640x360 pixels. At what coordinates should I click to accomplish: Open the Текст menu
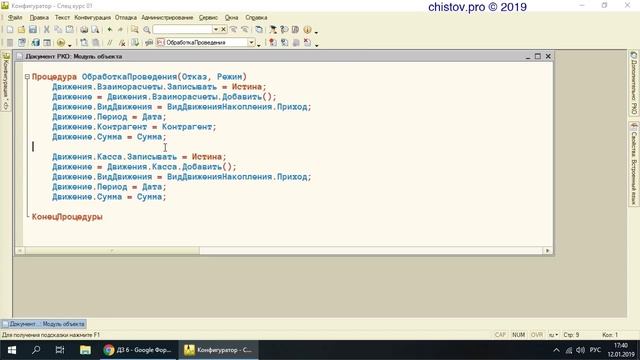click(x=62, y=18)
